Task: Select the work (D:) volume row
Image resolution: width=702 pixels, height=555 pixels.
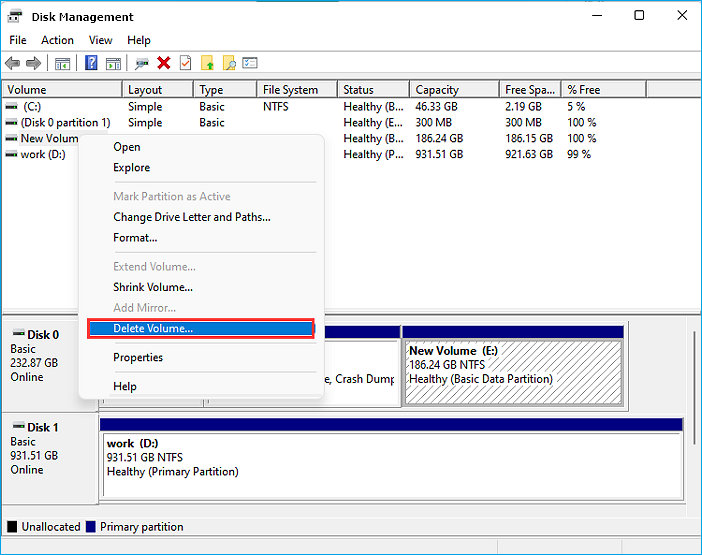Action: (43, 155)
